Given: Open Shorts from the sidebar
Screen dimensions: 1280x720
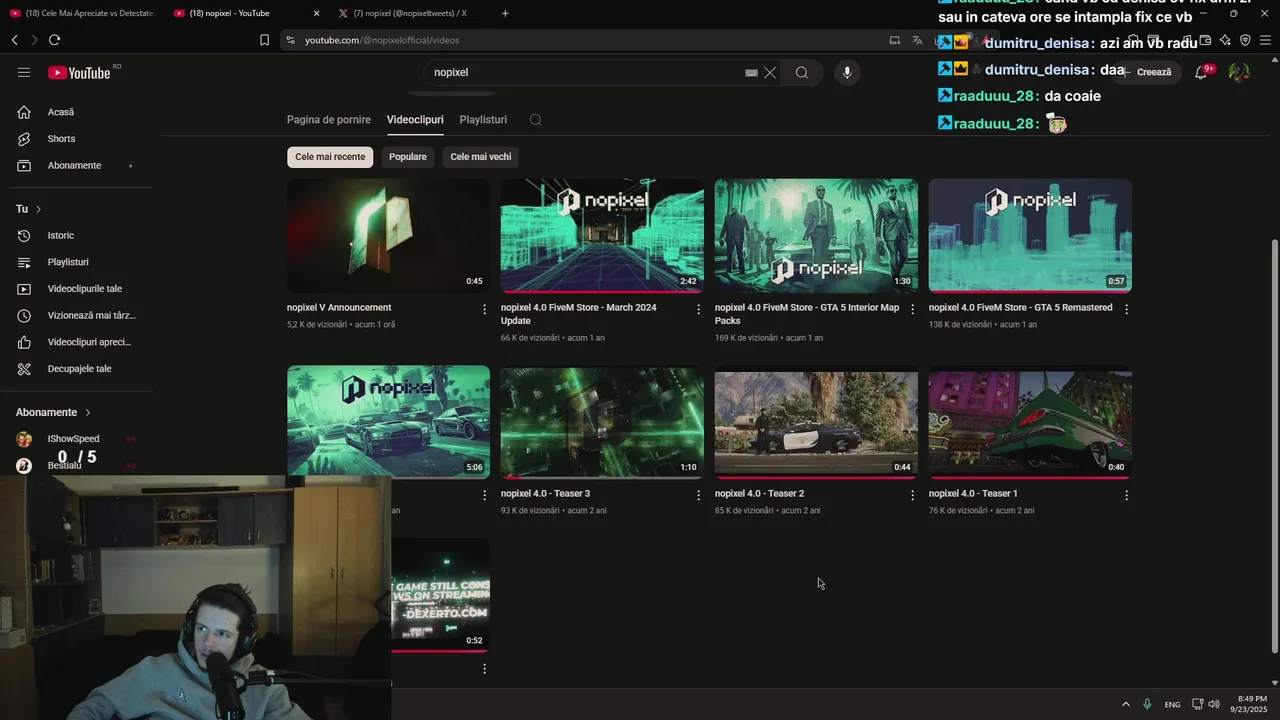Looking at the screenshot, I should tap(80, 139).
